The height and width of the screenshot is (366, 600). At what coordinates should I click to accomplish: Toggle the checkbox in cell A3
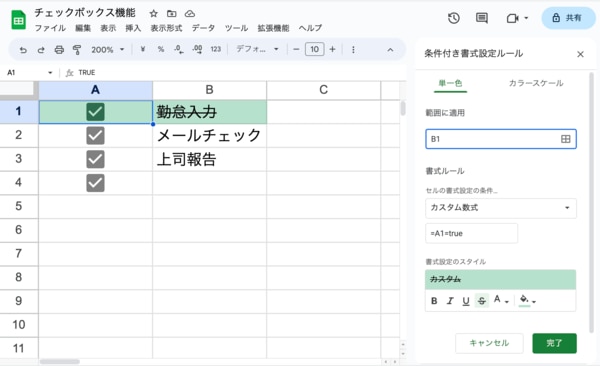[95, 159]
